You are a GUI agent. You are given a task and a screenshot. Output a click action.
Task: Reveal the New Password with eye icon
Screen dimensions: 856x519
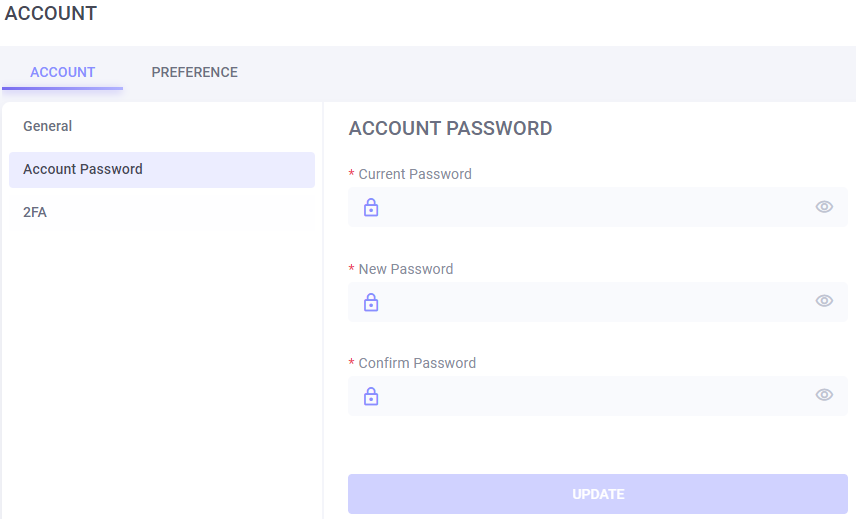(824, 301)
